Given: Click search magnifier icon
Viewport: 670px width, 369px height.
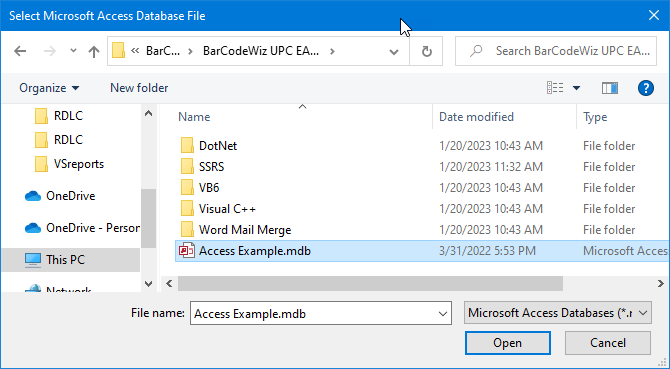Looking at the screenshot, I should 475,51.
